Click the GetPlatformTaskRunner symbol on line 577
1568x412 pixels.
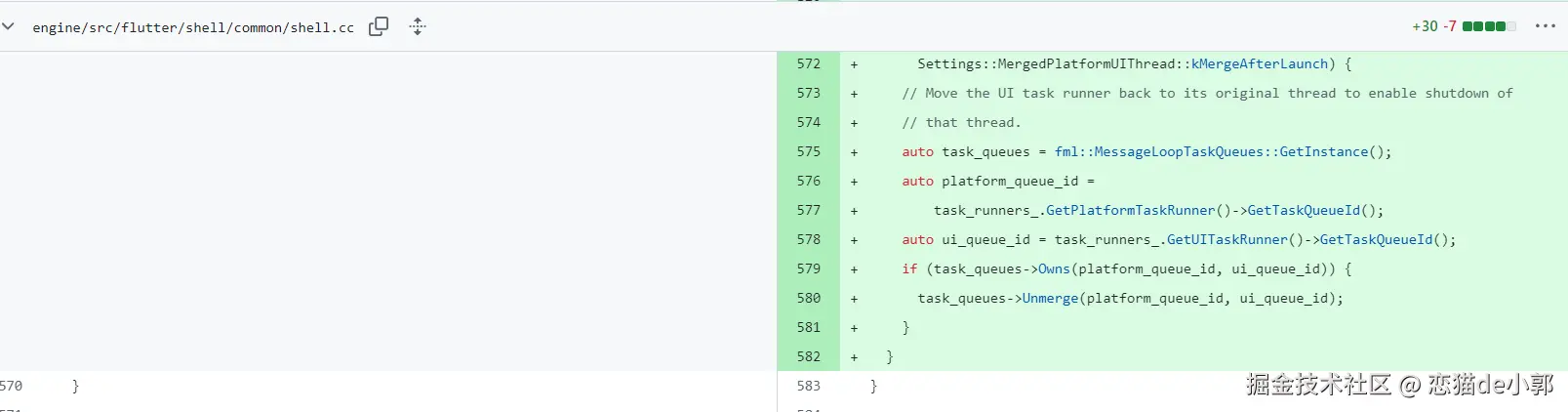1131,210
